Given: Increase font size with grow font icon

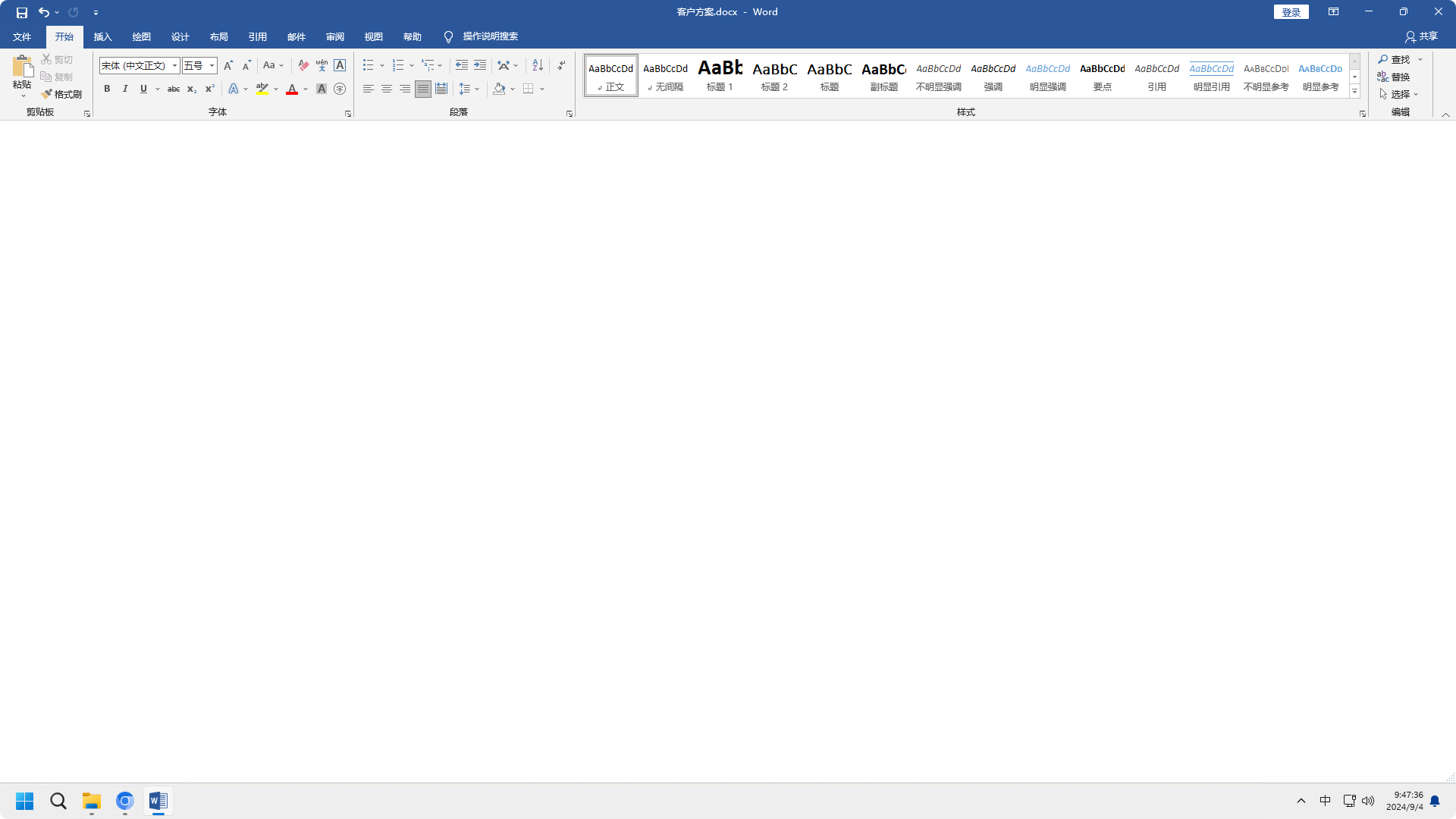Looking at the screenshot, I should pos(228,65).
